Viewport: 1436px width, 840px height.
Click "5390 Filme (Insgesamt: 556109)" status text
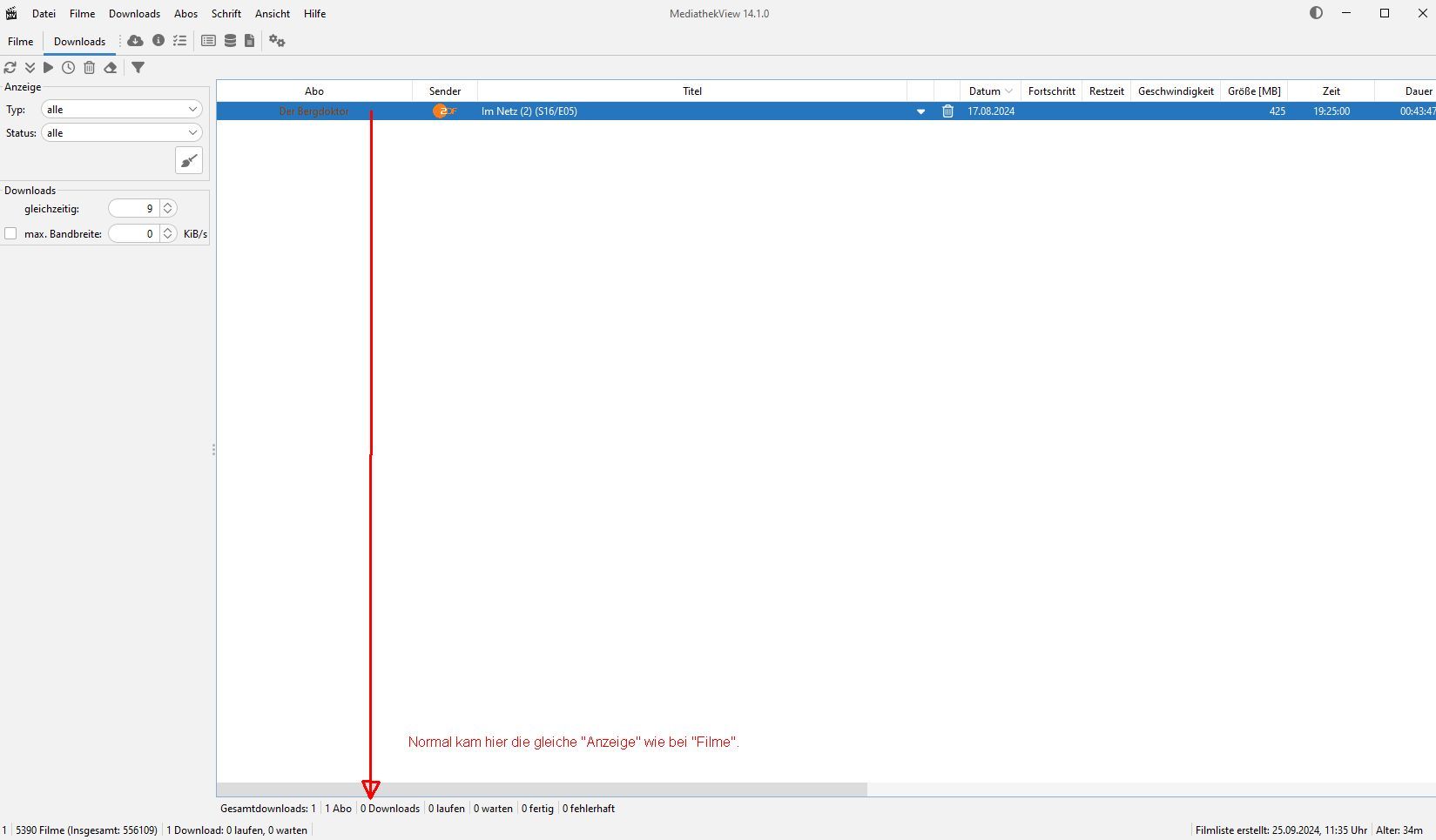(x=87, y=830)
